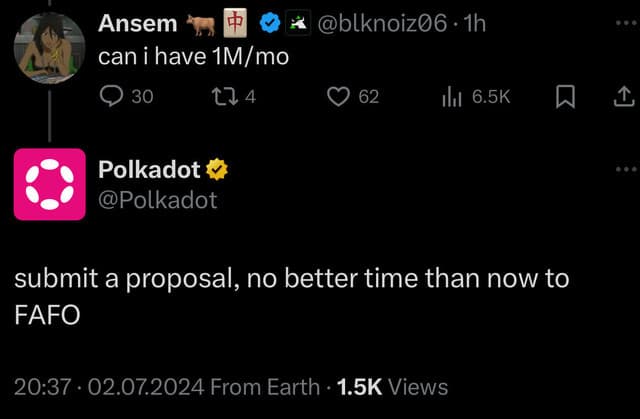
Task: Open reply icon showing 30 comments
Action: (x=111, y=97)
